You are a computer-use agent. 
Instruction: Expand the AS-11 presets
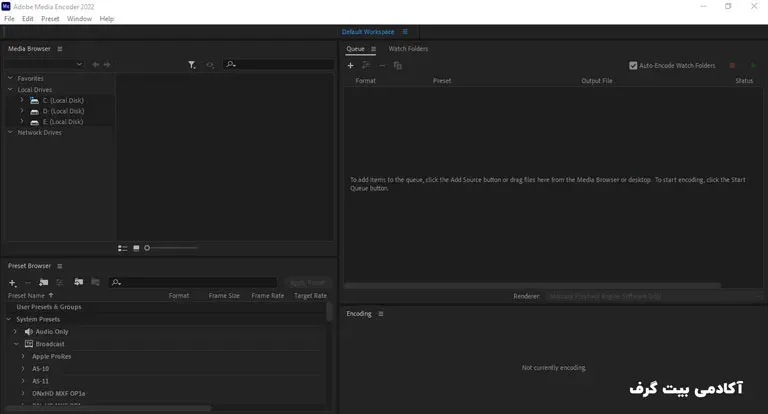click(23, 381)
